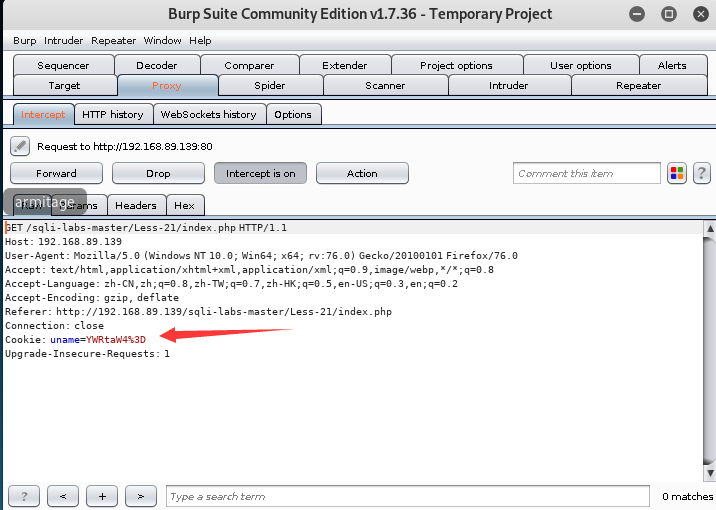Toggle the Intercept is on button
The image size is (716, 510).
(x=260, y=174)
